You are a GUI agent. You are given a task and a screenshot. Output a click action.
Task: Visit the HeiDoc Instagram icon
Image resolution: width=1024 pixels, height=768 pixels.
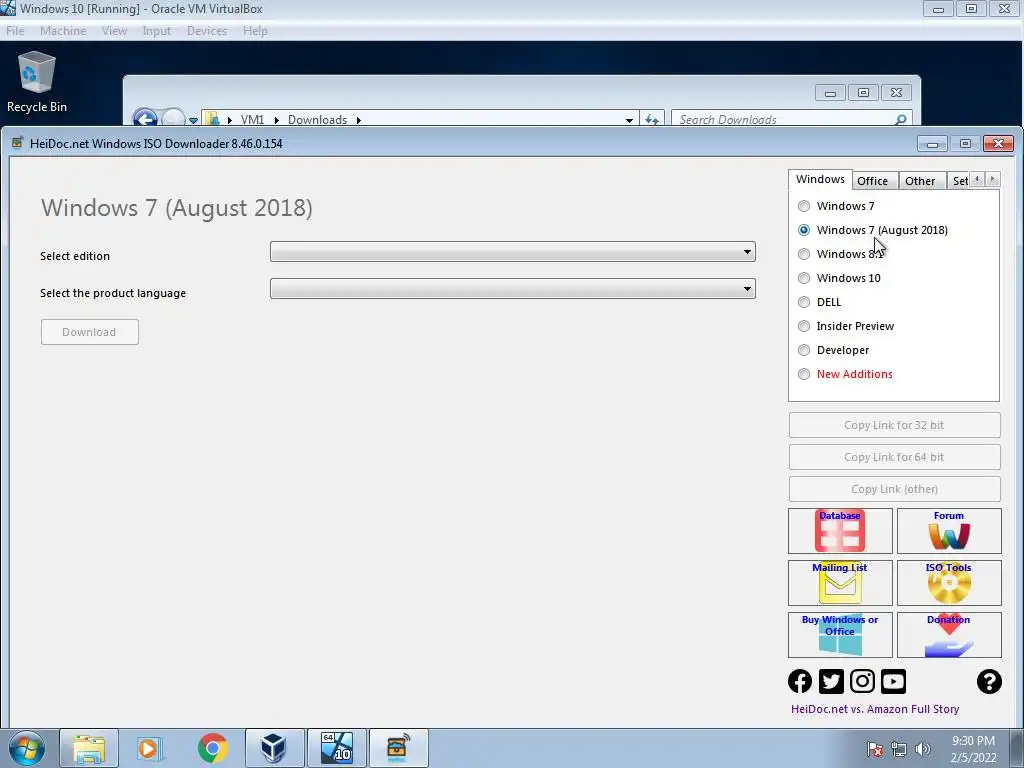(x=862, y=681)
